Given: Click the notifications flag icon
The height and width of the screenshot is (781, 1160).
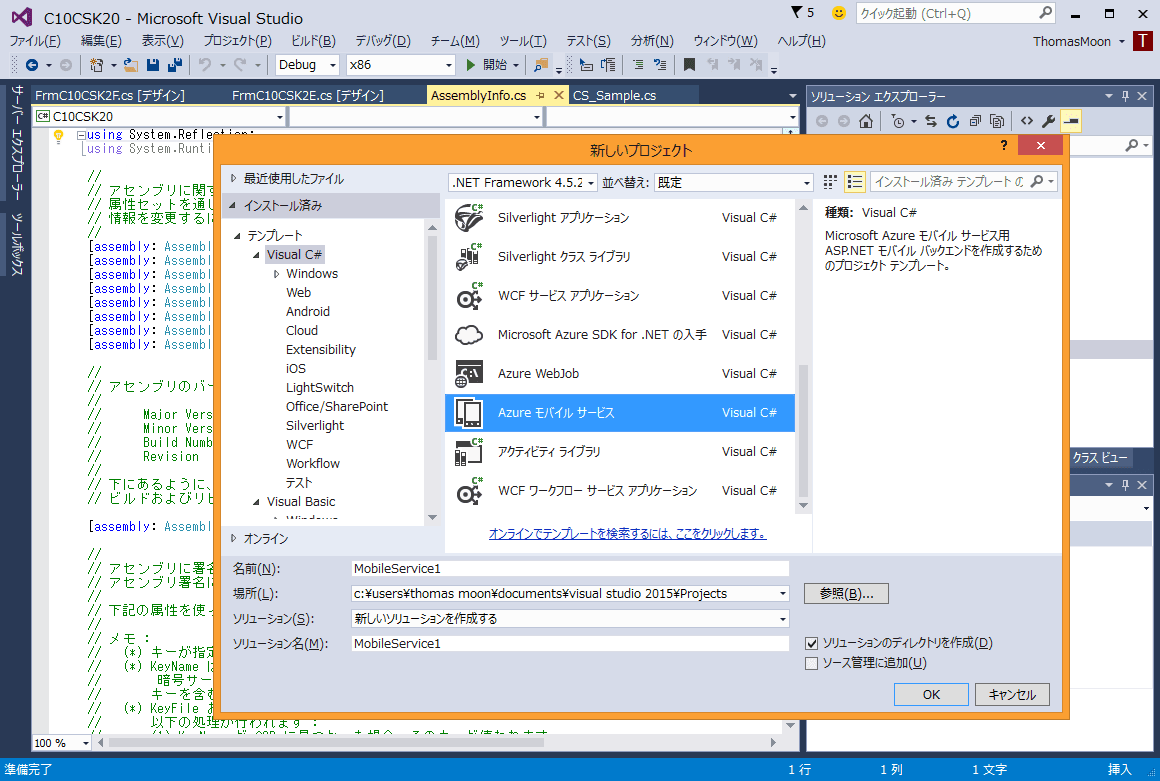Looking at the screenshot, I should [797, 13].
